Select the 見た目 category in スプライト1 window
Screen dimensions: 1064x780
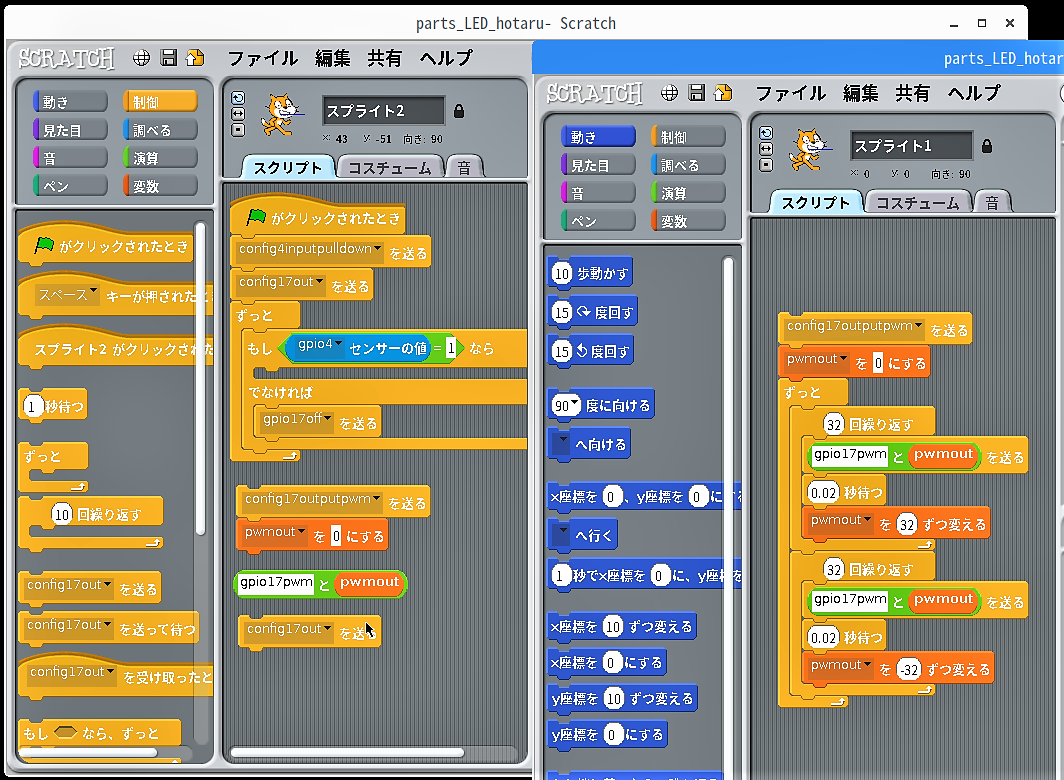click(598, 165)
